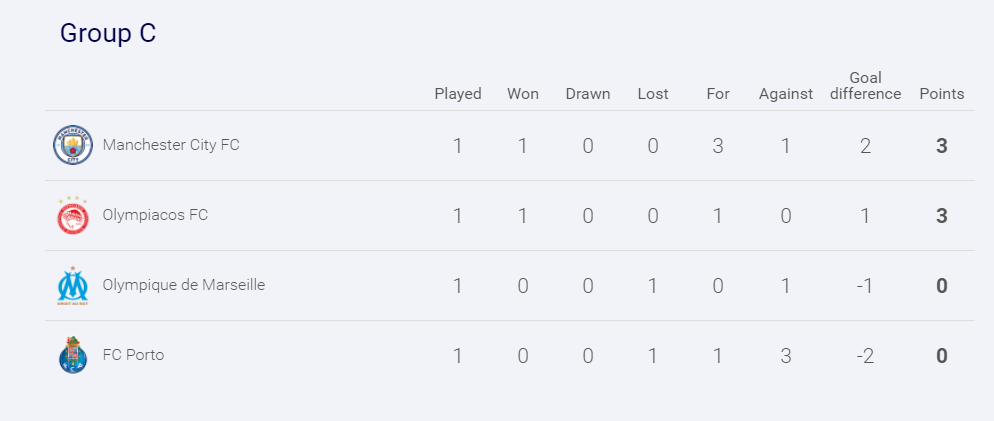This screenshot has height=421, width=994.
Task: Click the Group C heading
Action: [108, 33]
